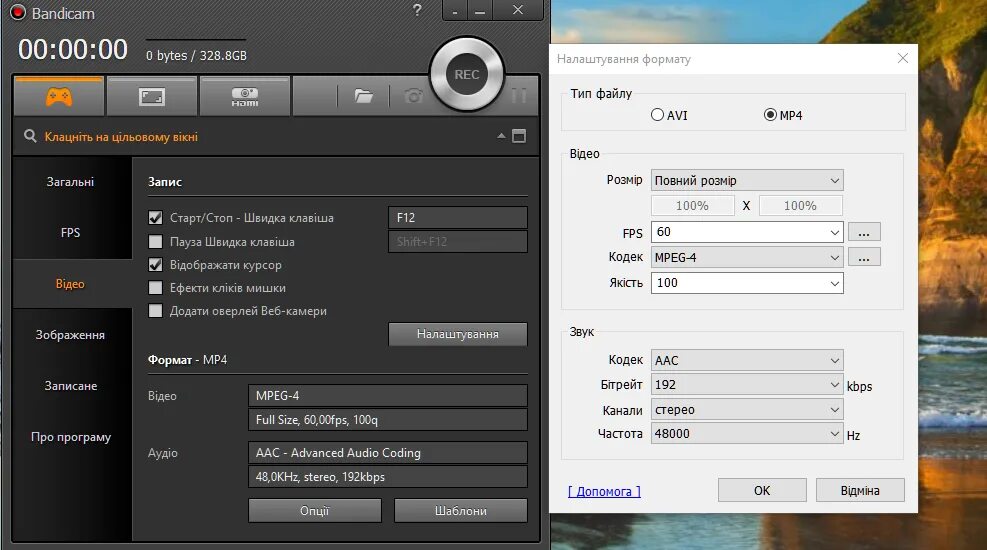Select MP4 file type radio button

(x=770, y=115)
